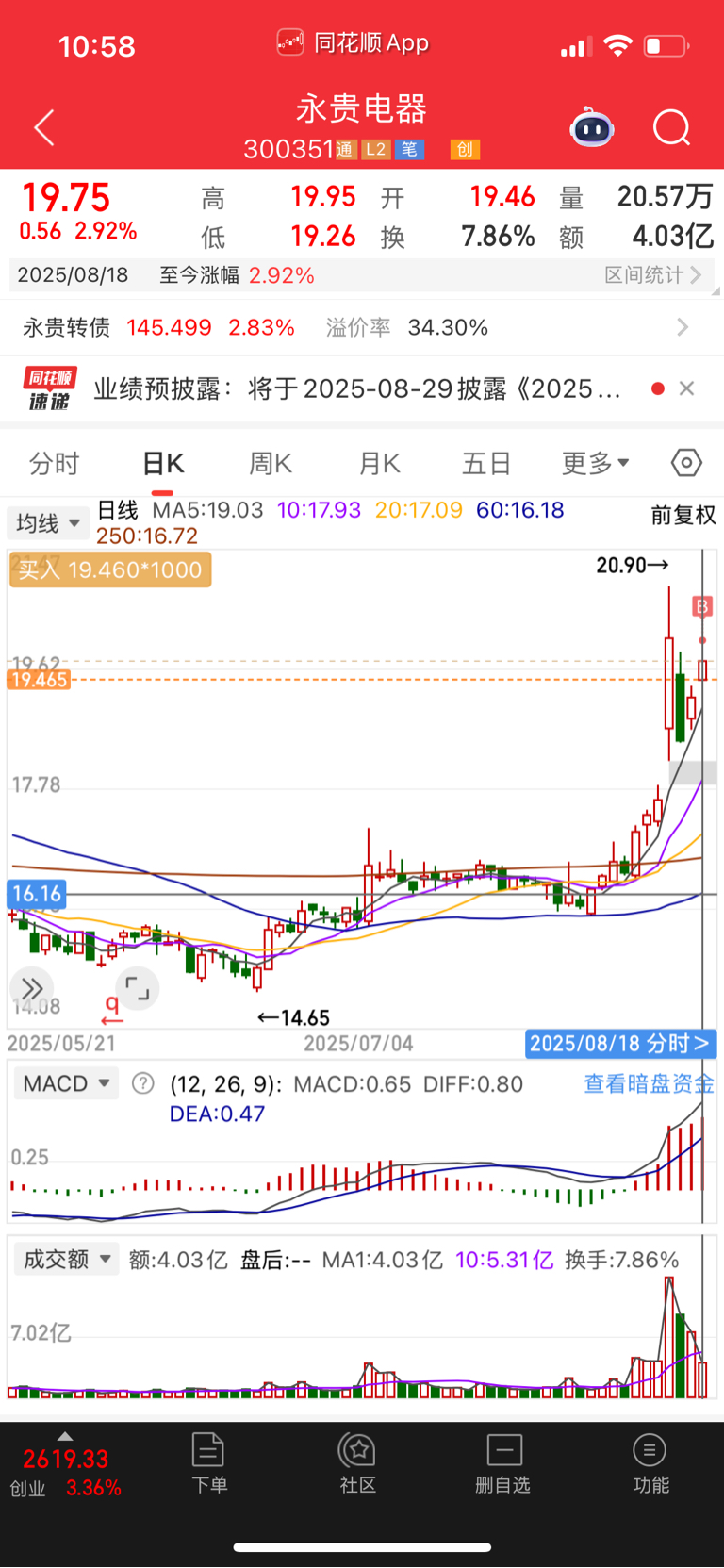Tap the current price 19.75
Image resolution: width=724 pixels, height=1568 pixels.
pyautogui.click(x=66, y=197)
